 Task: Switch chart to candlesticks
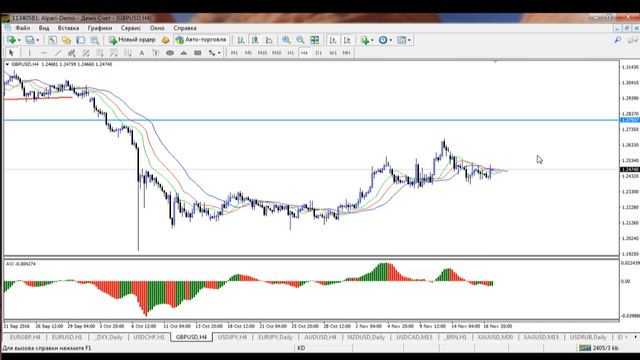[x=255, y=40]
